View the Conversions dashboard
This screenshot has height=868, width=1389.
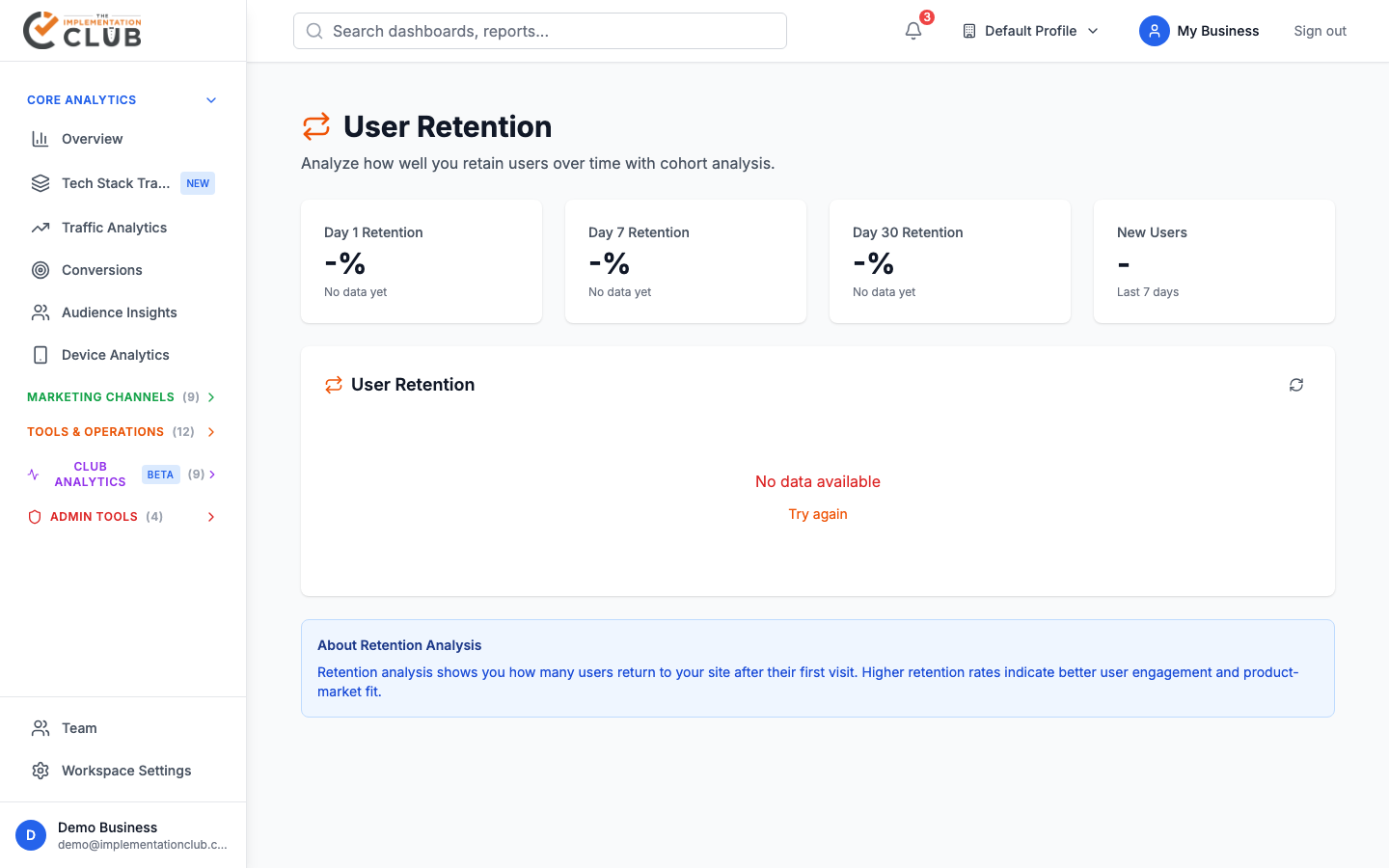101,270
